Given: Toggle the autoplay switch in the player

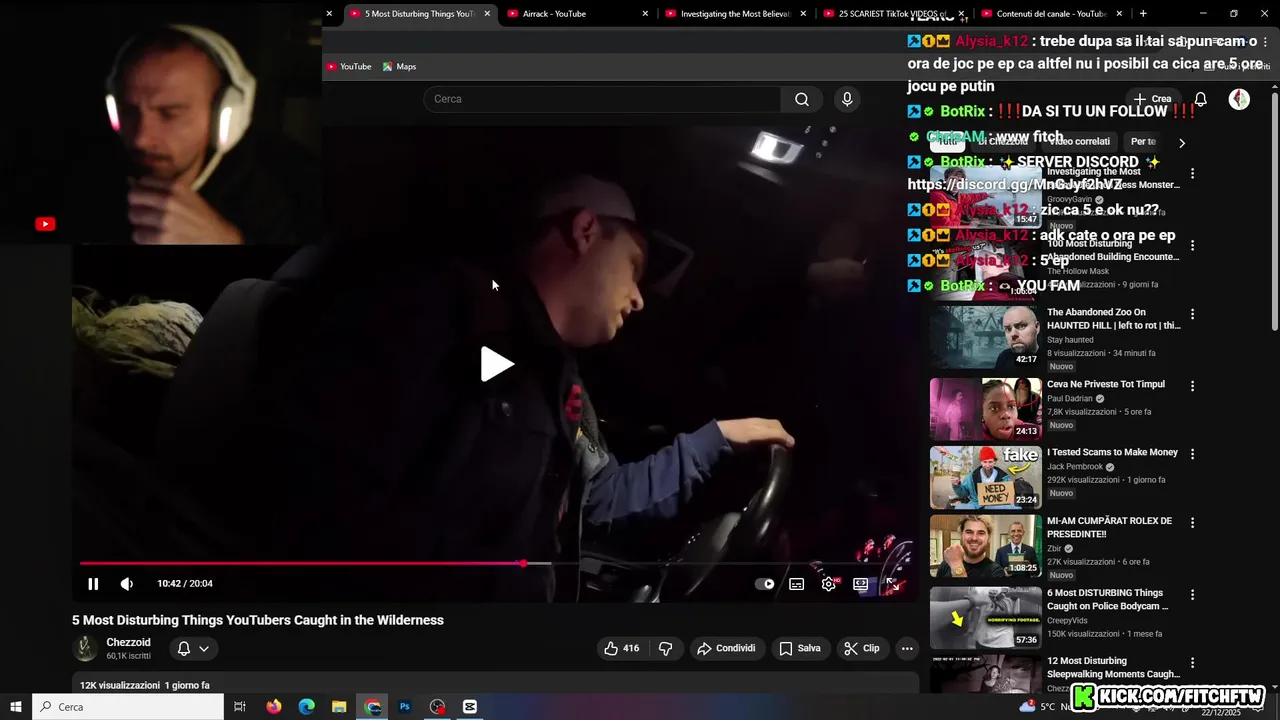Looking at the screenshot, I should [765, 584].
